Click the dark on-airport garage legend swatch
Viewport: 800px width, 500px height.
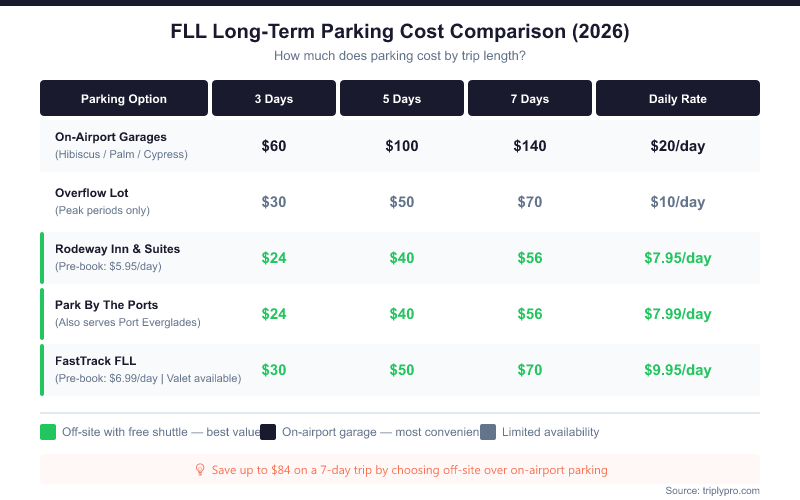[x=268, y=432]
